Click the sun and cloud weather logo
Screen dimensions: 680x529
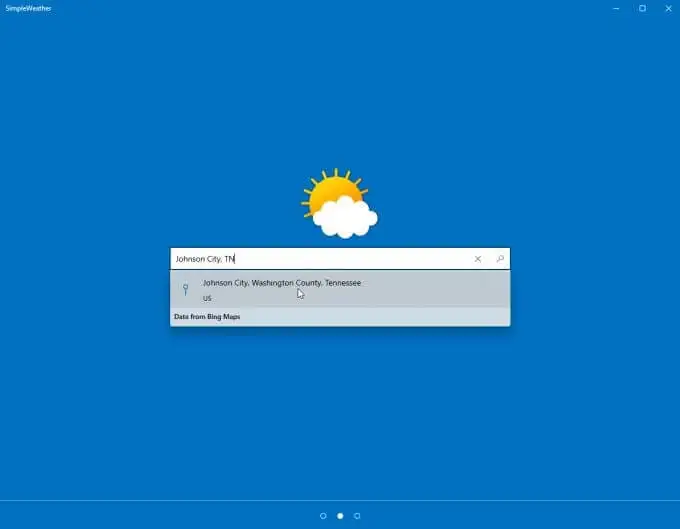coord(339,203)
